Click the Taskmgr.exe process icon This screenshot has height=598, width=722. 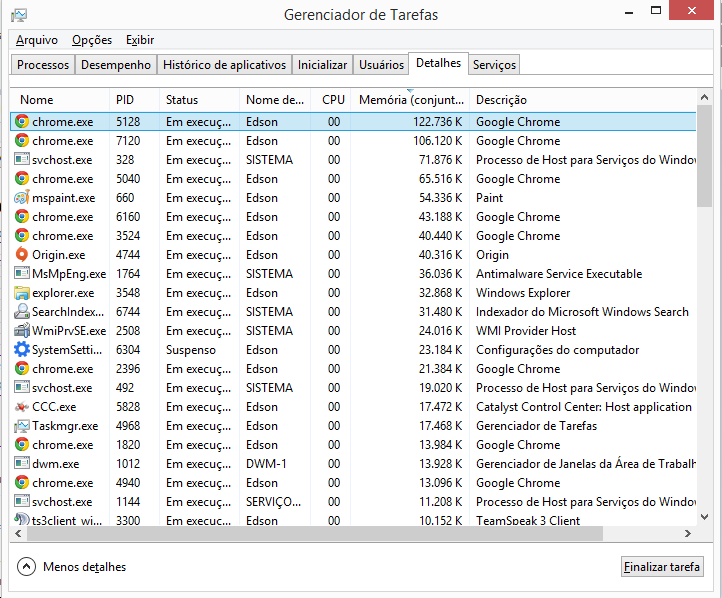coord(22,426)
